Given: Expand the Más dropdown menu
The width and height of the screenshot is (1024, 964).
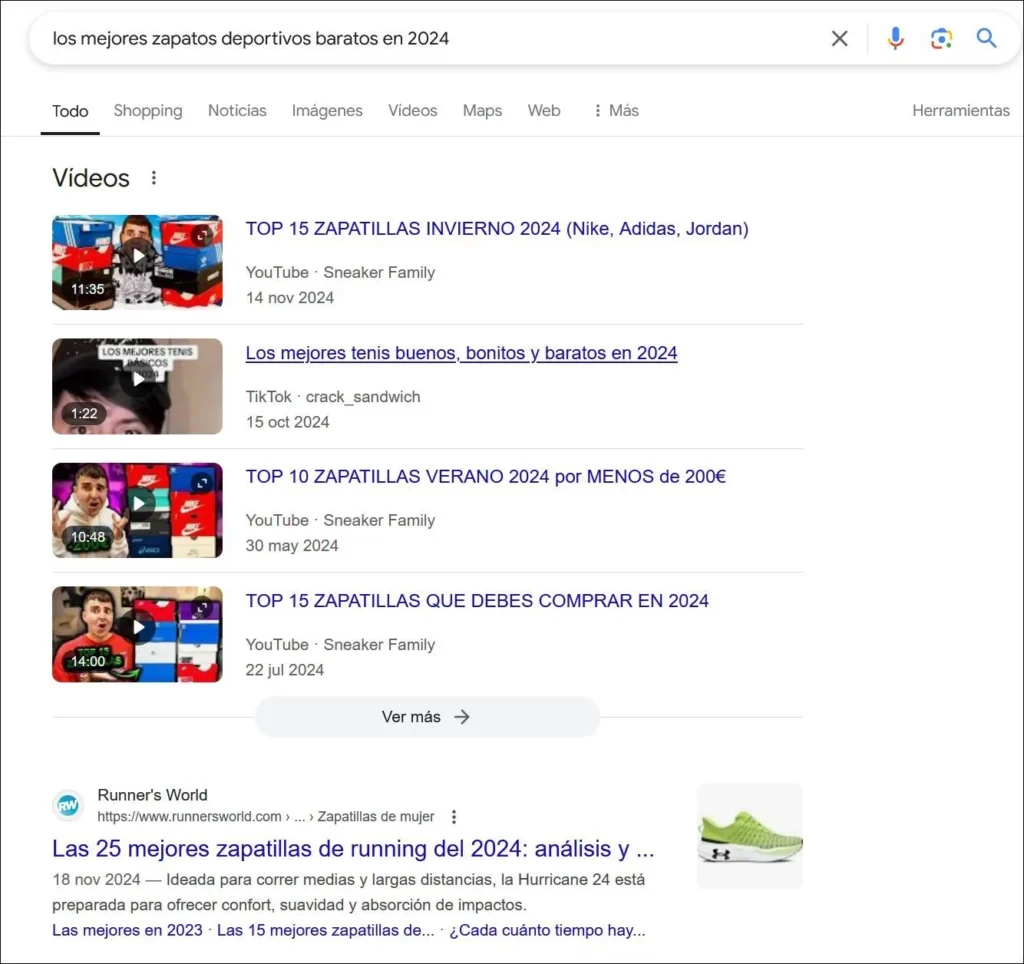Looking at the screenshot, I should click(616, 110).
